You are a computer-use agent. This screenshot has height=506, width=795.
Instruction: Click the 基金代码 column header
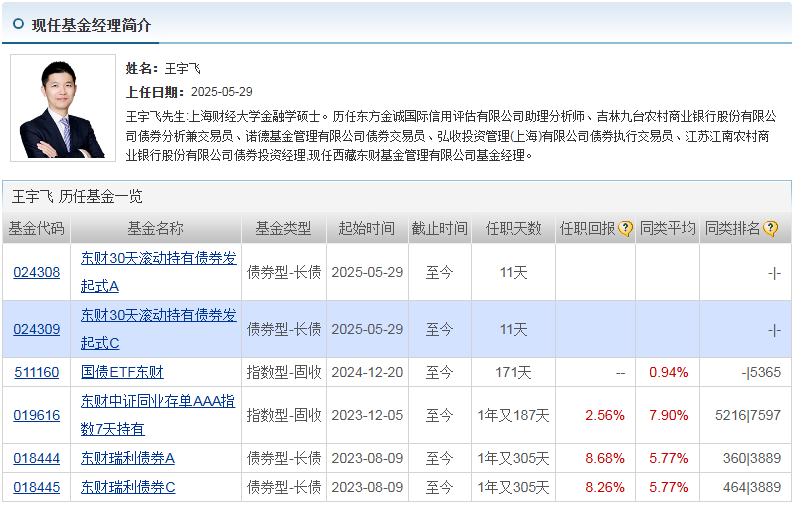37,229
